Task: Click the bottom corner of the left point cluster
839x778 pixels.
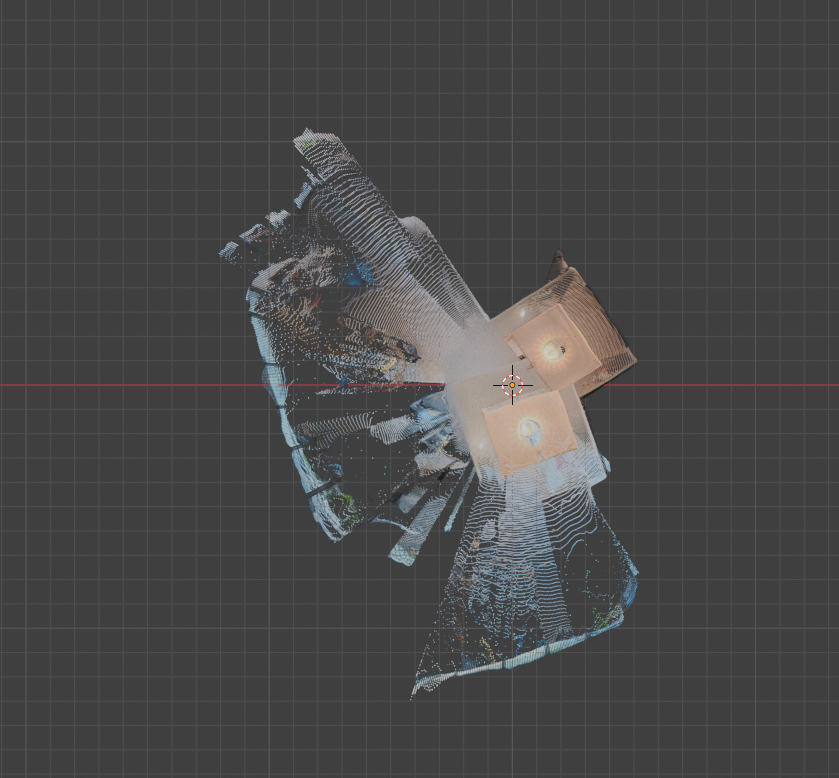Action: click(335, 536)
